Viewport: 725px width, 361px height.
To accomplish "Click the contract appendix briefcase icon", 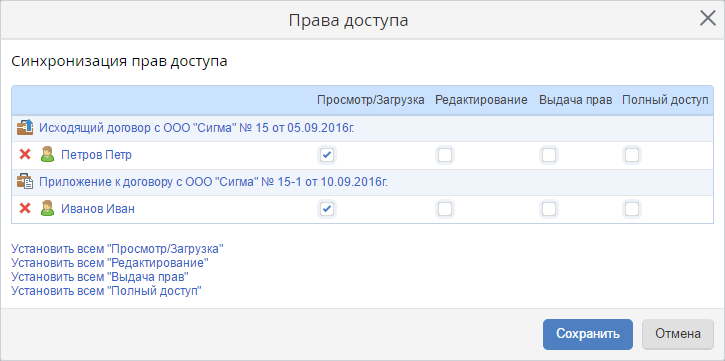I will tap(25, 181).
